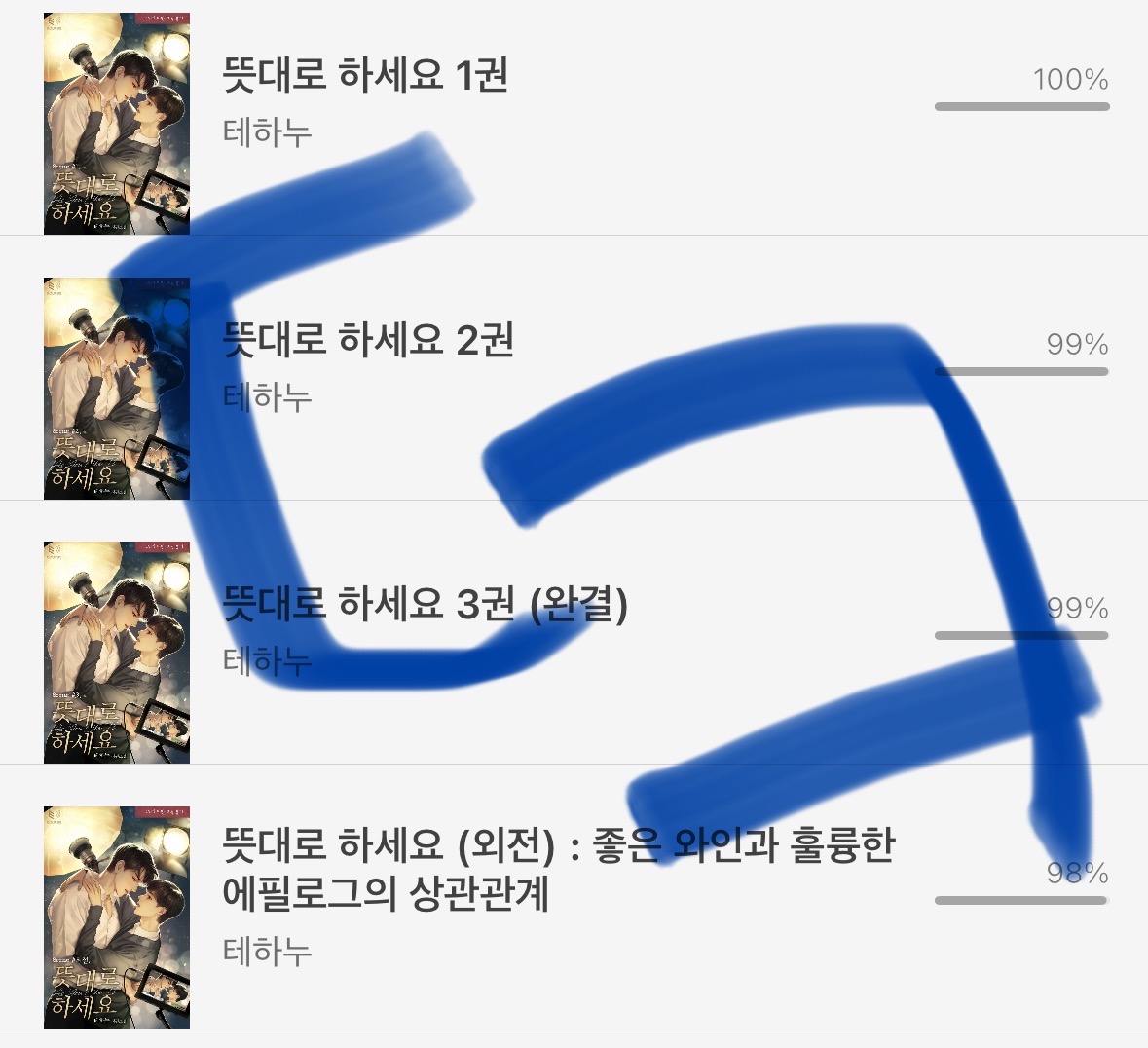Click the 100% progress label

pyautogui.click(x=1071, y=79)
